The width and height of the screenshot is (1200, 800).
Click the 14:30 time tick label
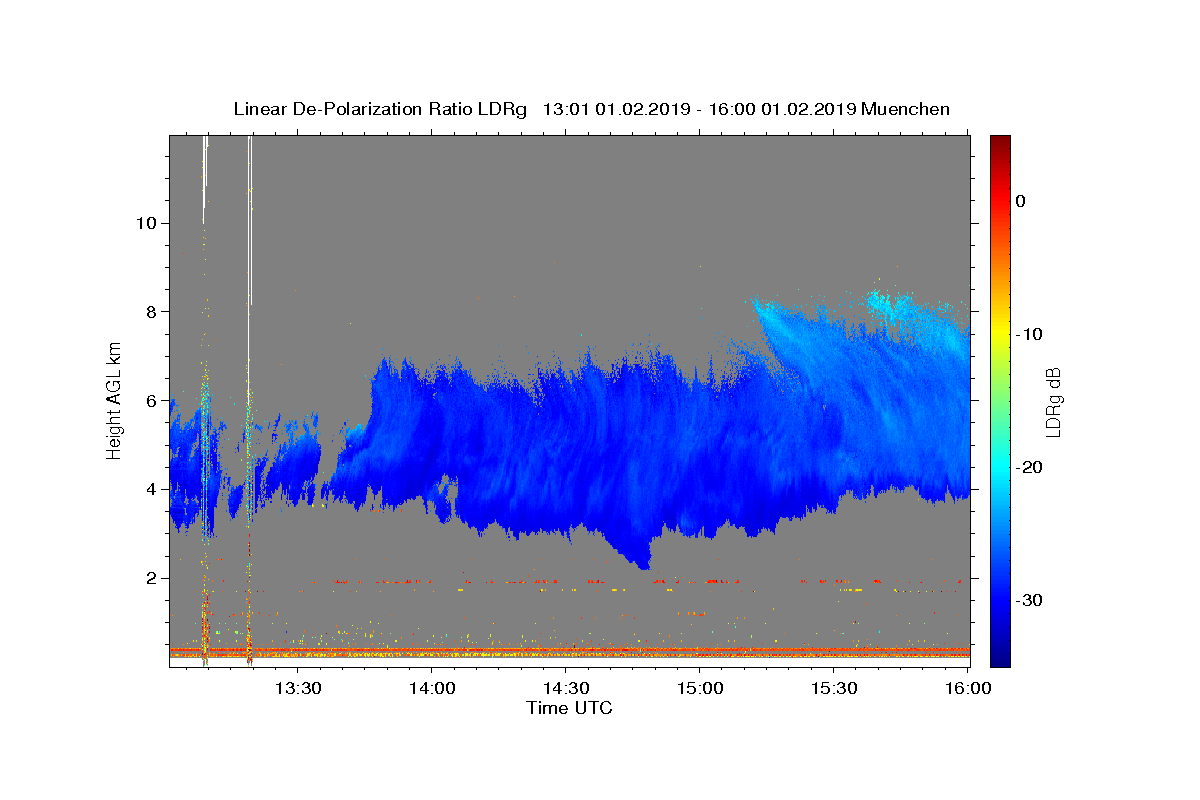[x=565, y=688]
